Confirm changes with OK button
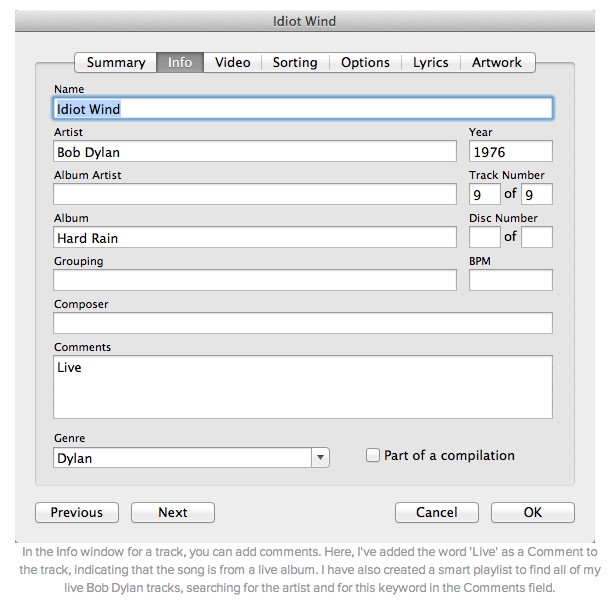611x606 pixels. pos(533,512)
